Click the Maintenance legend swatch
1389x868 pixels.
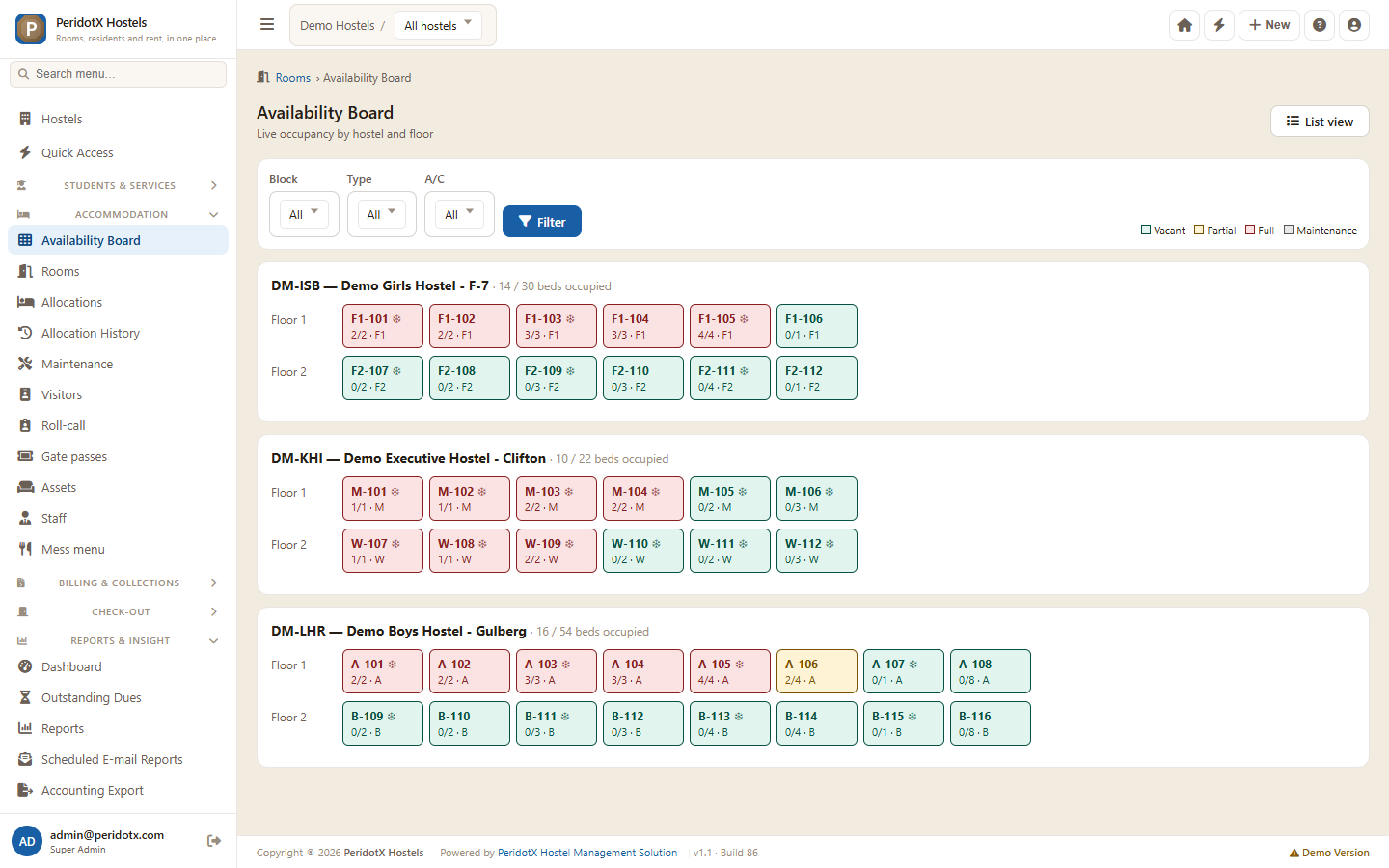coord(1289,230)
